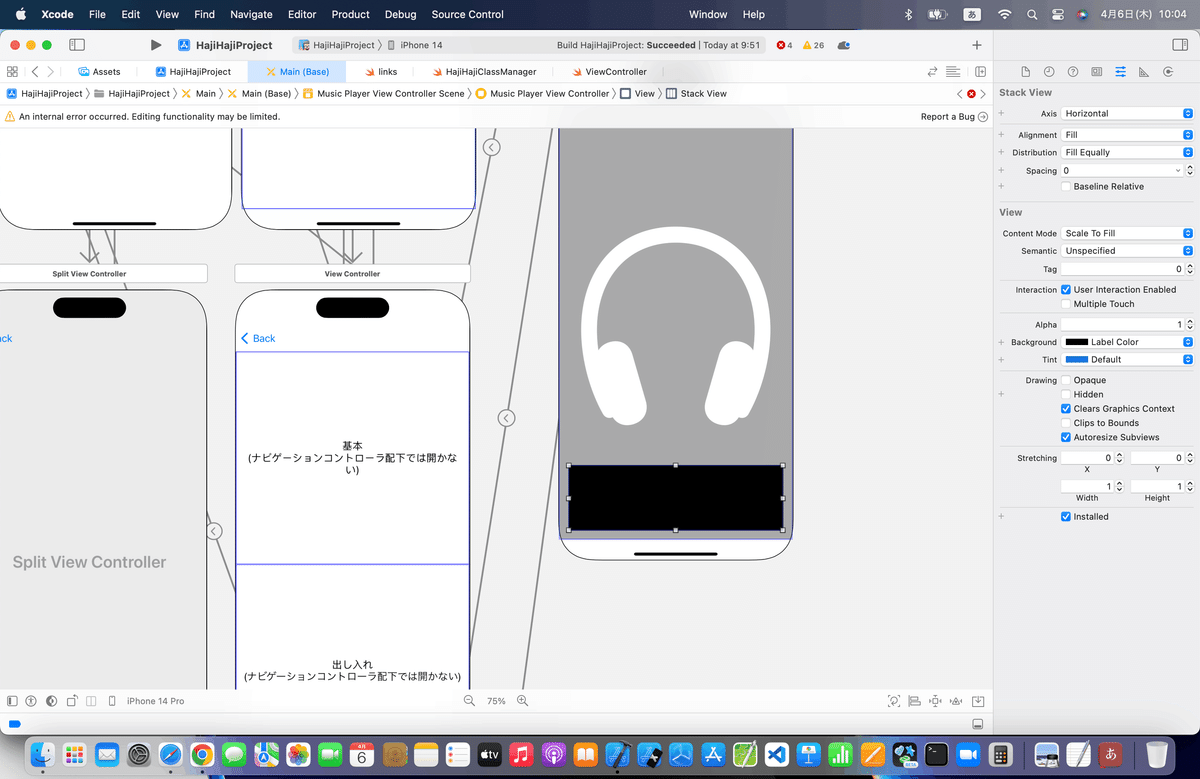Switch to the Assets tab
Screen dimensions: 1200x779
pos(99,72)
